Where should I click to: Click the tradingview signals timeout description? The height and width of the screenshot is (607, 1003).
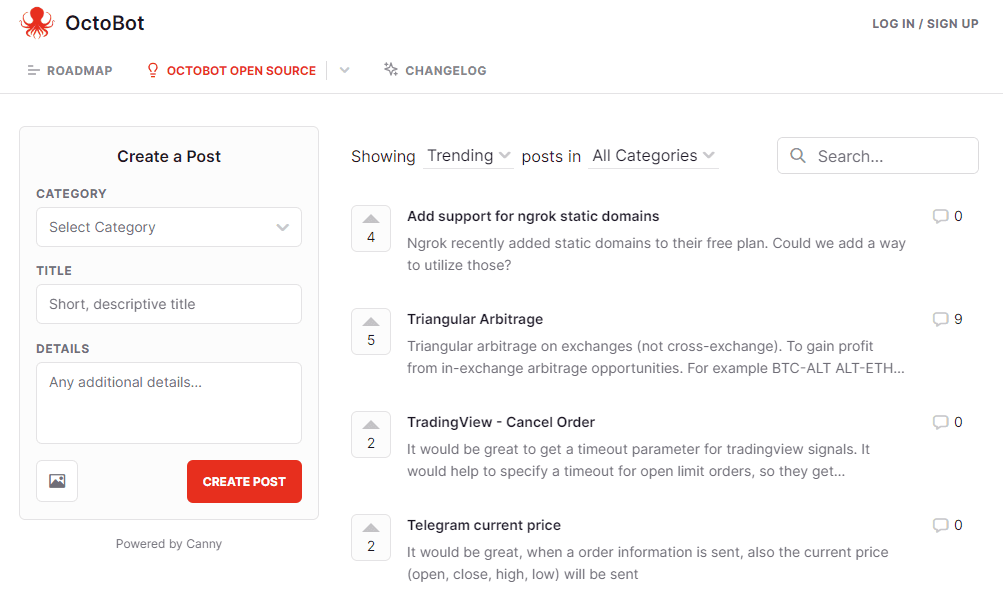638,460
